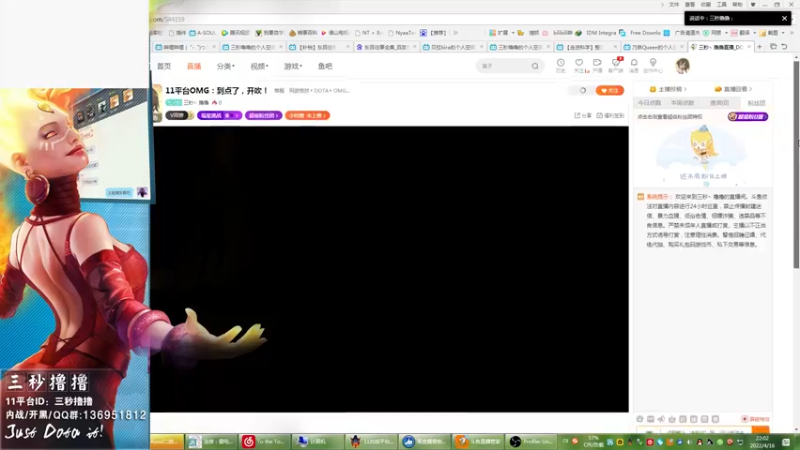Image resolution: width=800 pixels, height=450 pixels.
Task: Focus the site search input field
Action: pyautogui.click(x=504, y=66)
